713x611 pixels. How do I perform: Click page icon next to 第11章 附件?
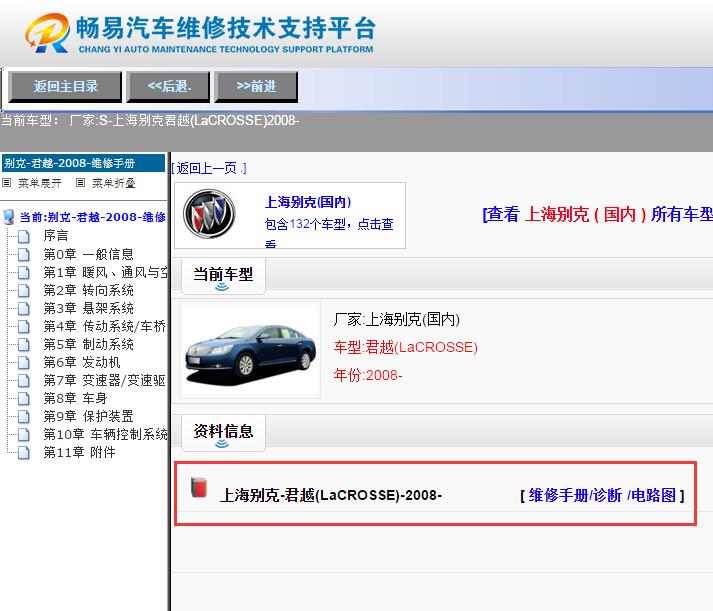(x=24, y=452)
